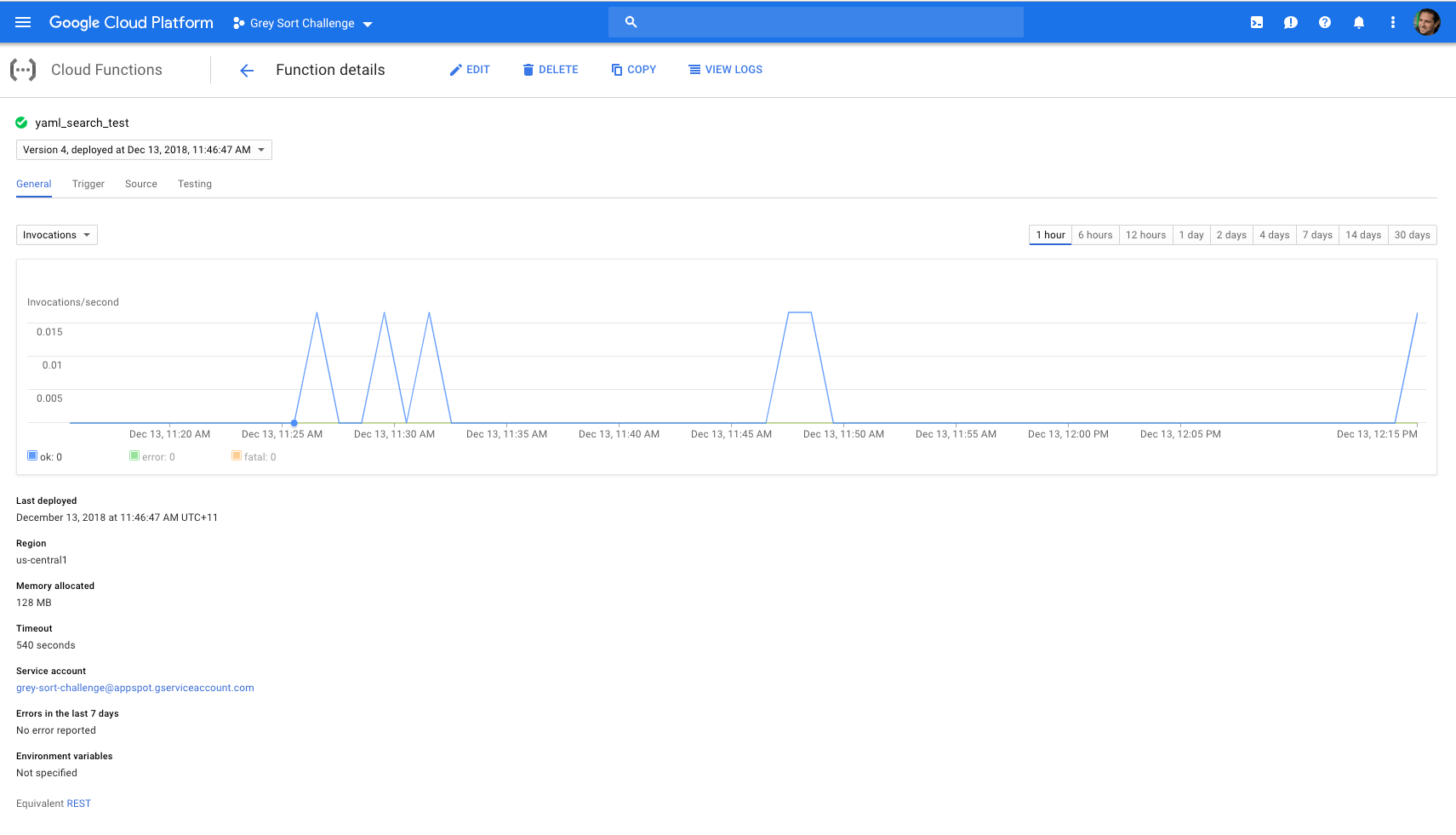Open the help icon
Viewport: 1456px width, 835px height.
[x=1325, y=22]
